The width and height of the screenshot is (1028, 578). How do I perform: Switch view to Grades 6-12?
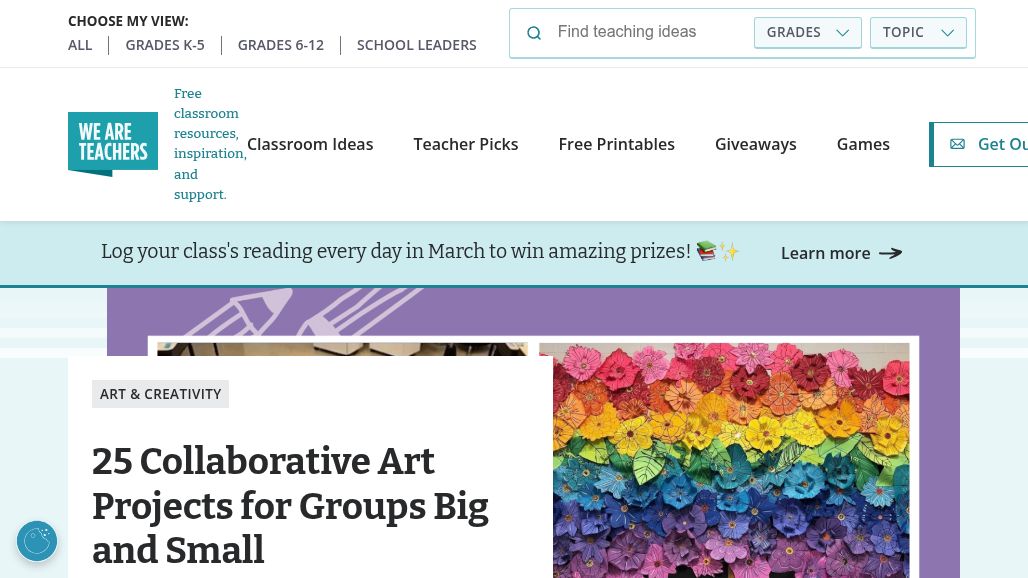pyautogui.click(x=281, y=45)
